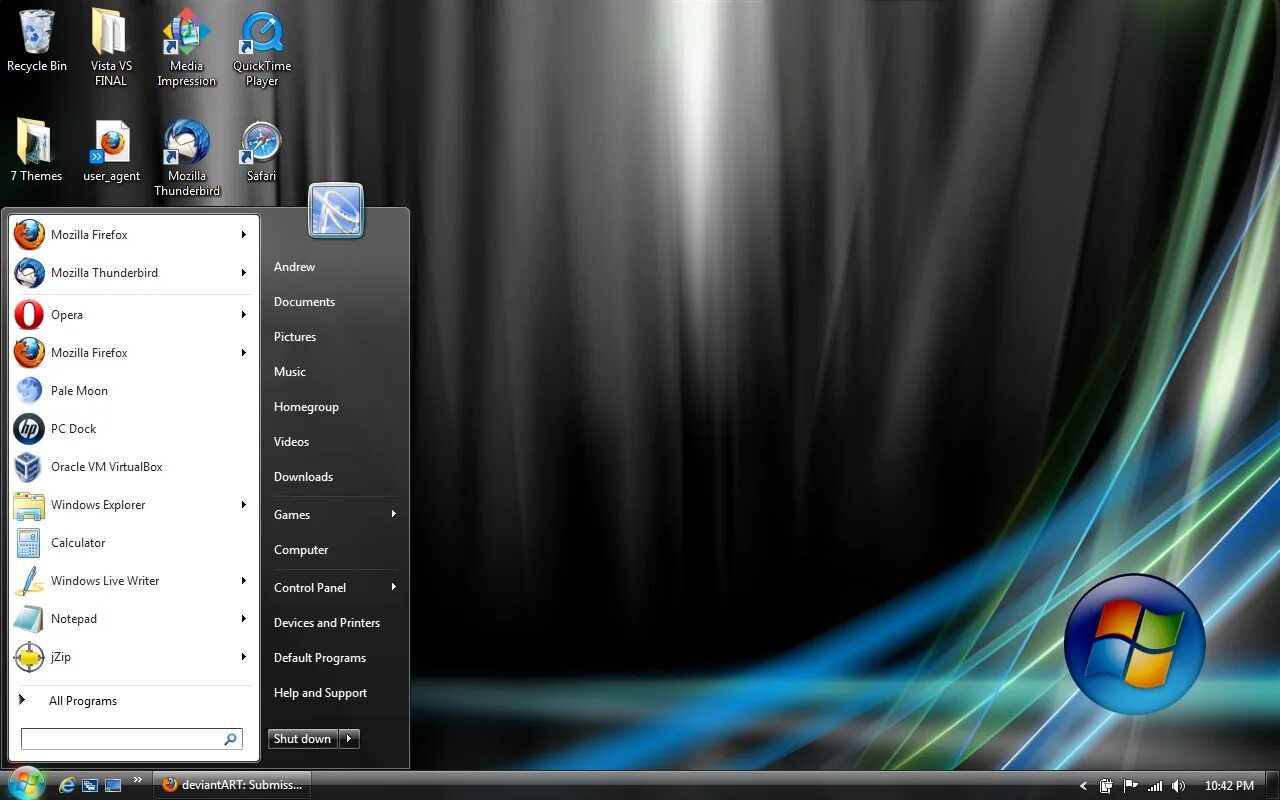Viewport: 1280px width, 800px height.
Task: Click the HP PC Dock icon
Action: (29, 429)
